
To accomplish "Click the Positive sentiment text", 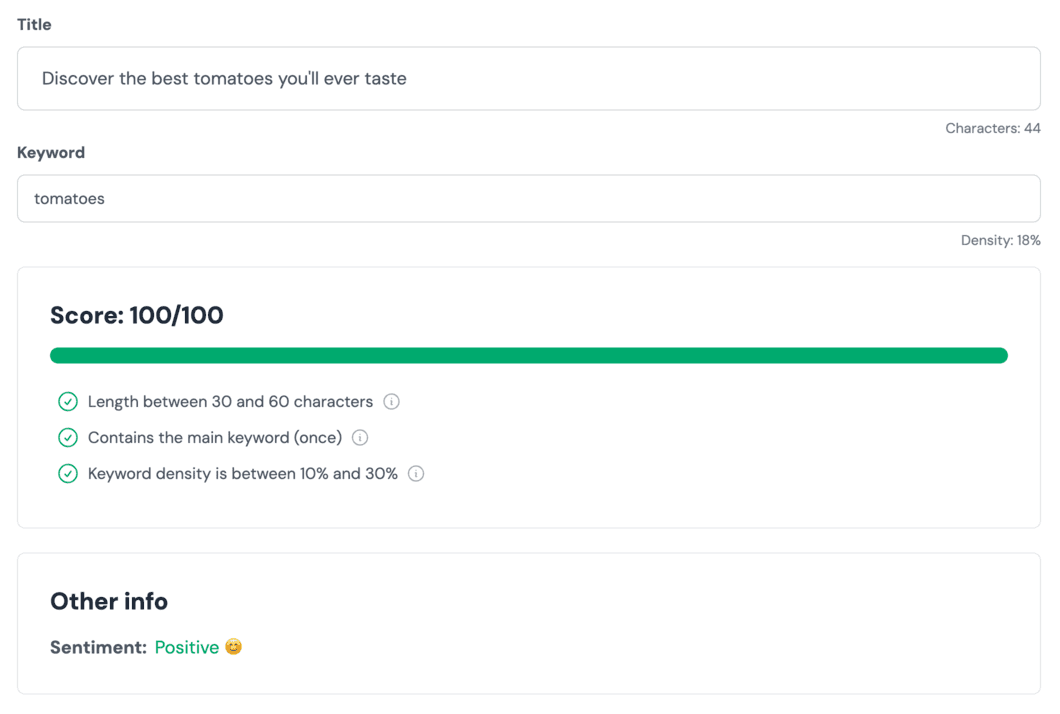I will click(187, 648).
